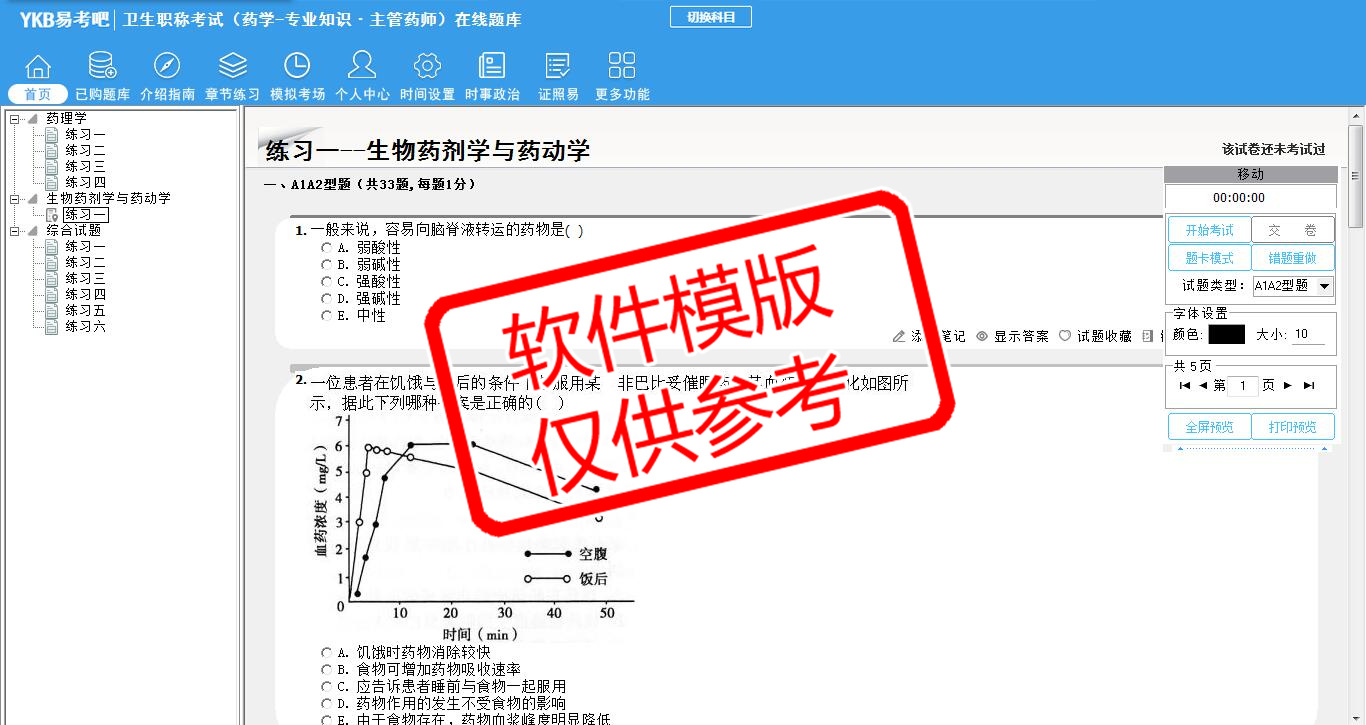Open 介绍指南 compass icon
The height and width of the screenshot is (725, 1366).
pyautogui.click(x=167, y=67)
